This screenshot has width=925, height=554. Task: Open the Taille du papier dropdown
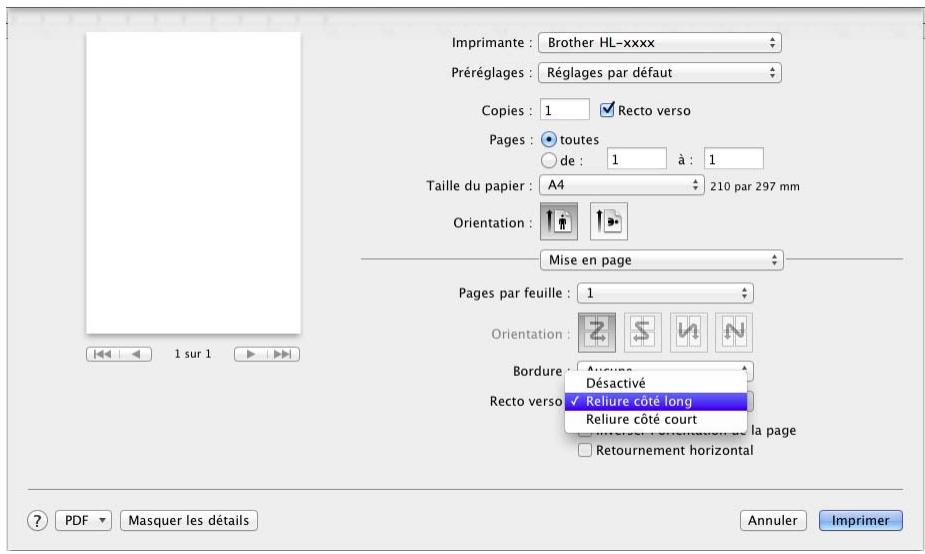coord(622,185)
